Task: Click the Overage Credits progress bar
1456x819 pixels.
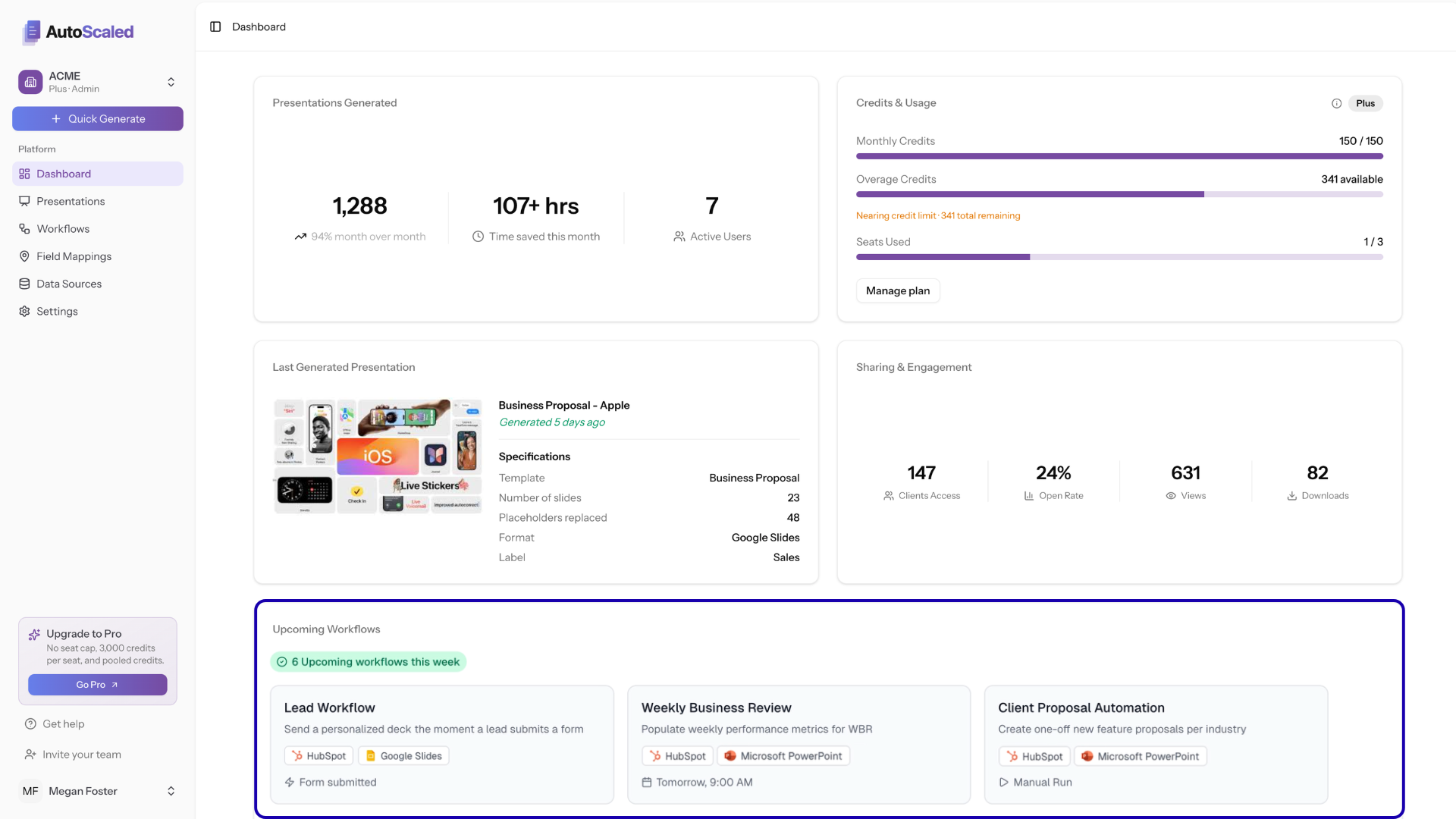Action: (x=1119, y=194)
